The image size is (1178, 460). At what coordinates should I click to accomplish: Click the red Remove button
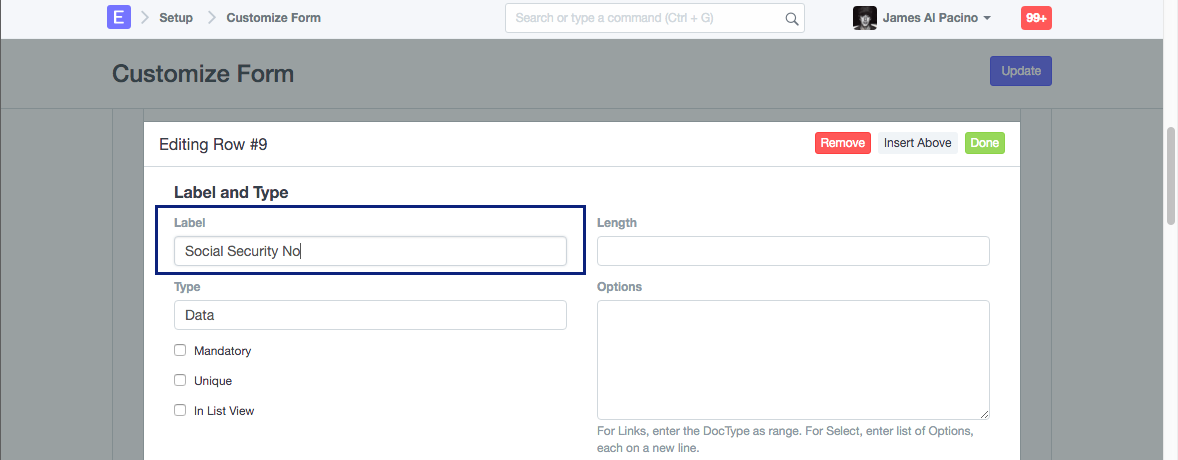coord(842,143)
